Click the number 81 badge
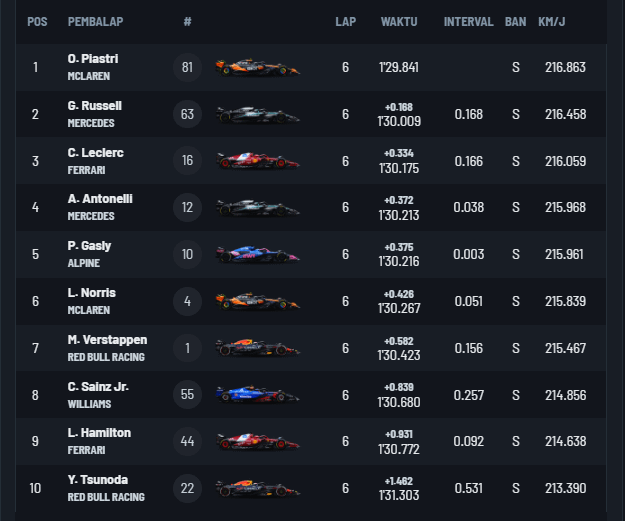 pos(187,68)
